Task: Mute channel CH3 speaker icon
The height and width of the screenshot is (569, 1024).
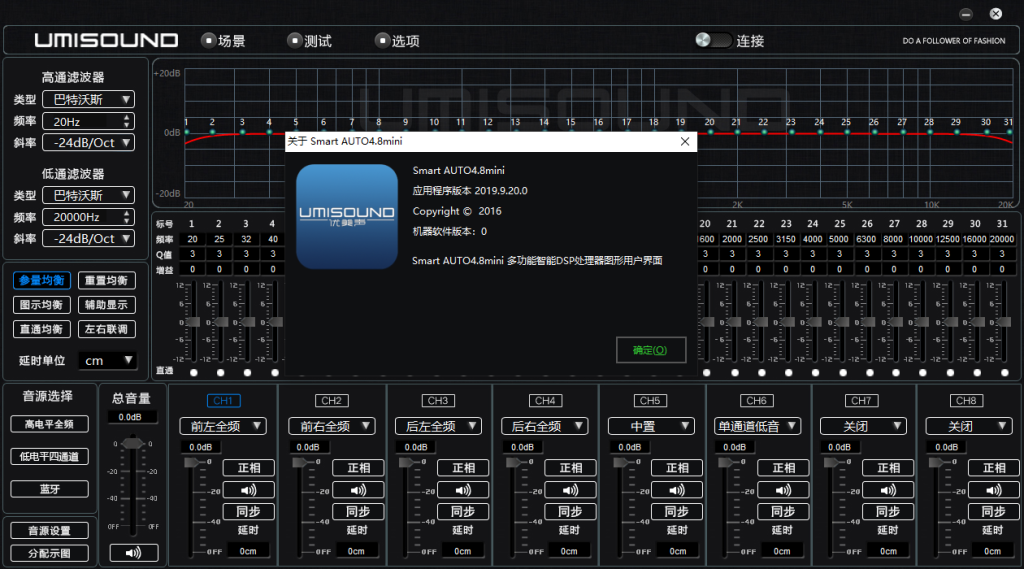Action: (x=463, y=490)
